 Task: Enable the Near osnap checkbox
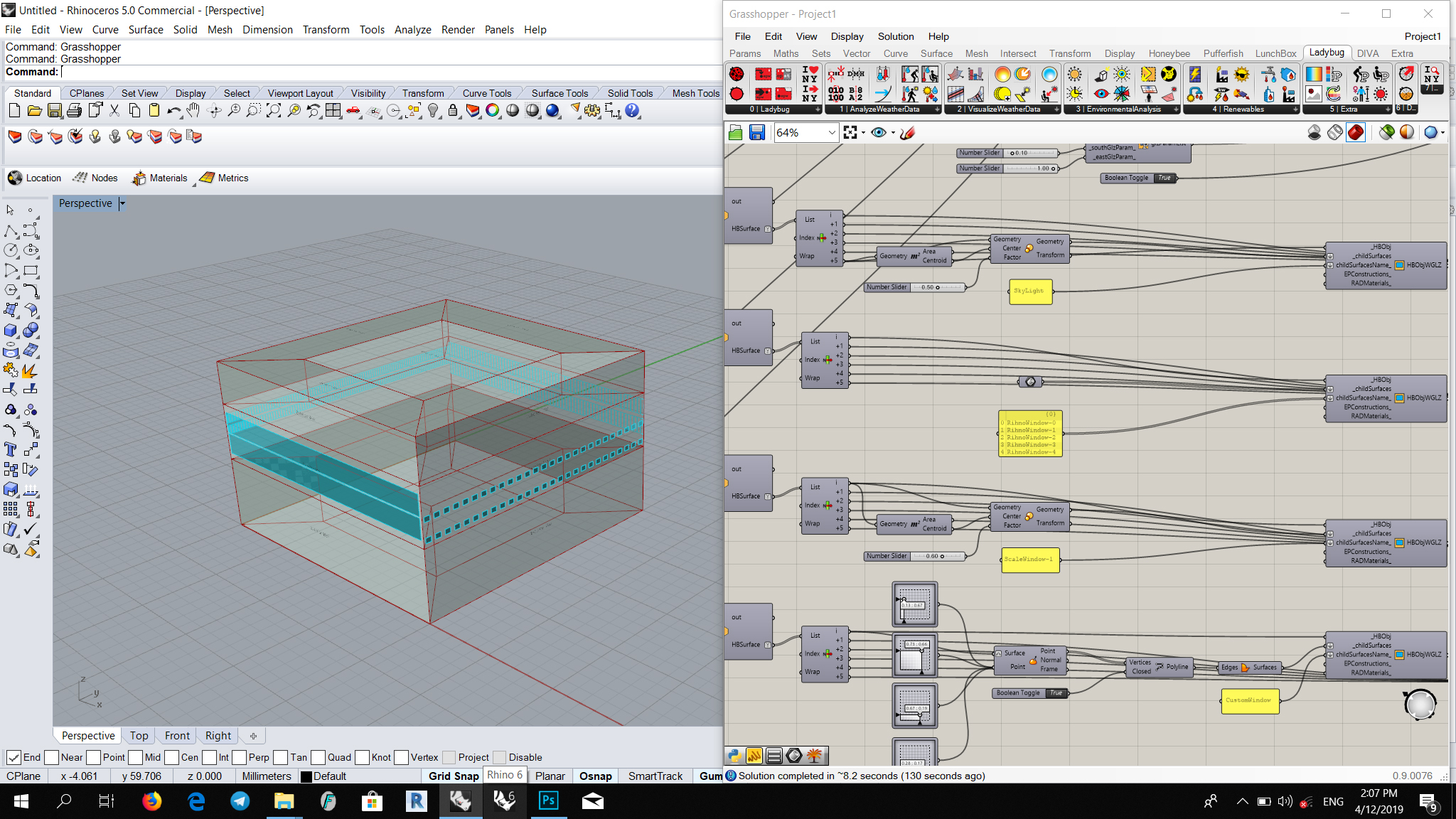click(x=51, y=757)
